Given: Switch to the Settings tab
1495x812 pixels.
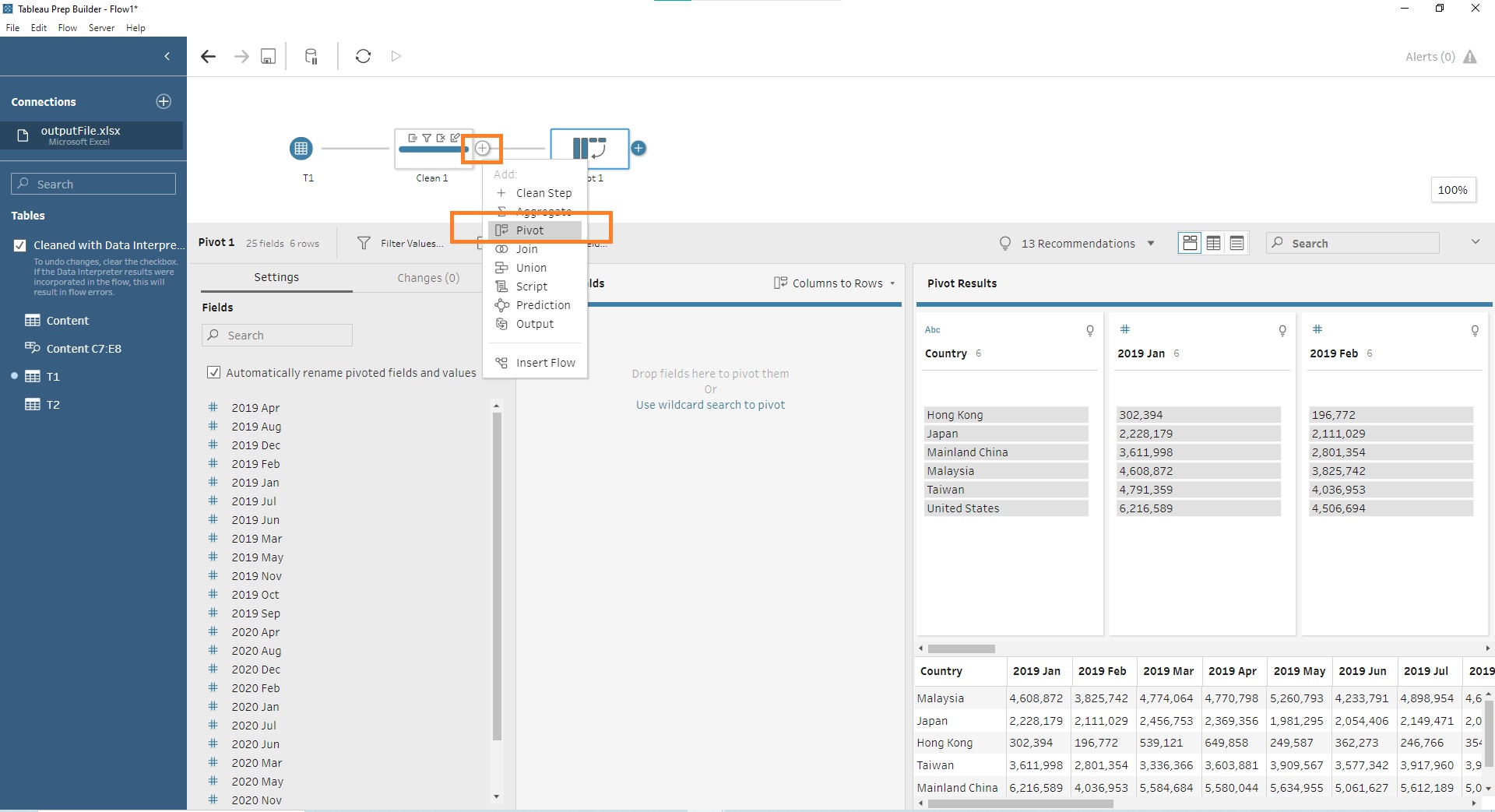Looking at the screenshot, I should tap(276, 277).
